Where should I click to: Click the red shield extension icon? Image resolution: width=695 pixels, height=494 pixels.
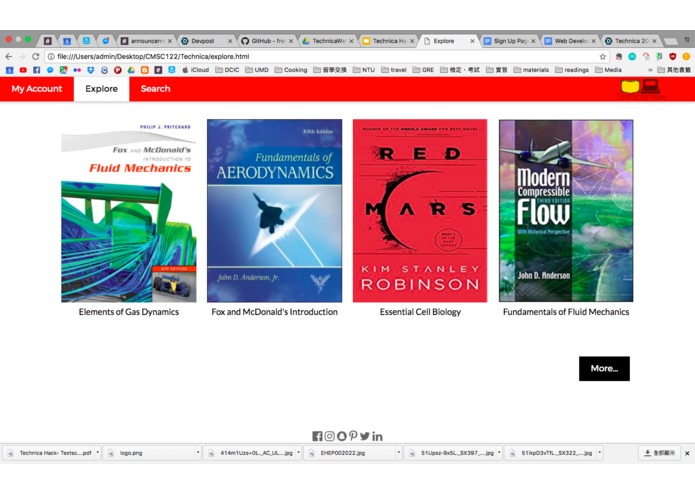(673, 56)
